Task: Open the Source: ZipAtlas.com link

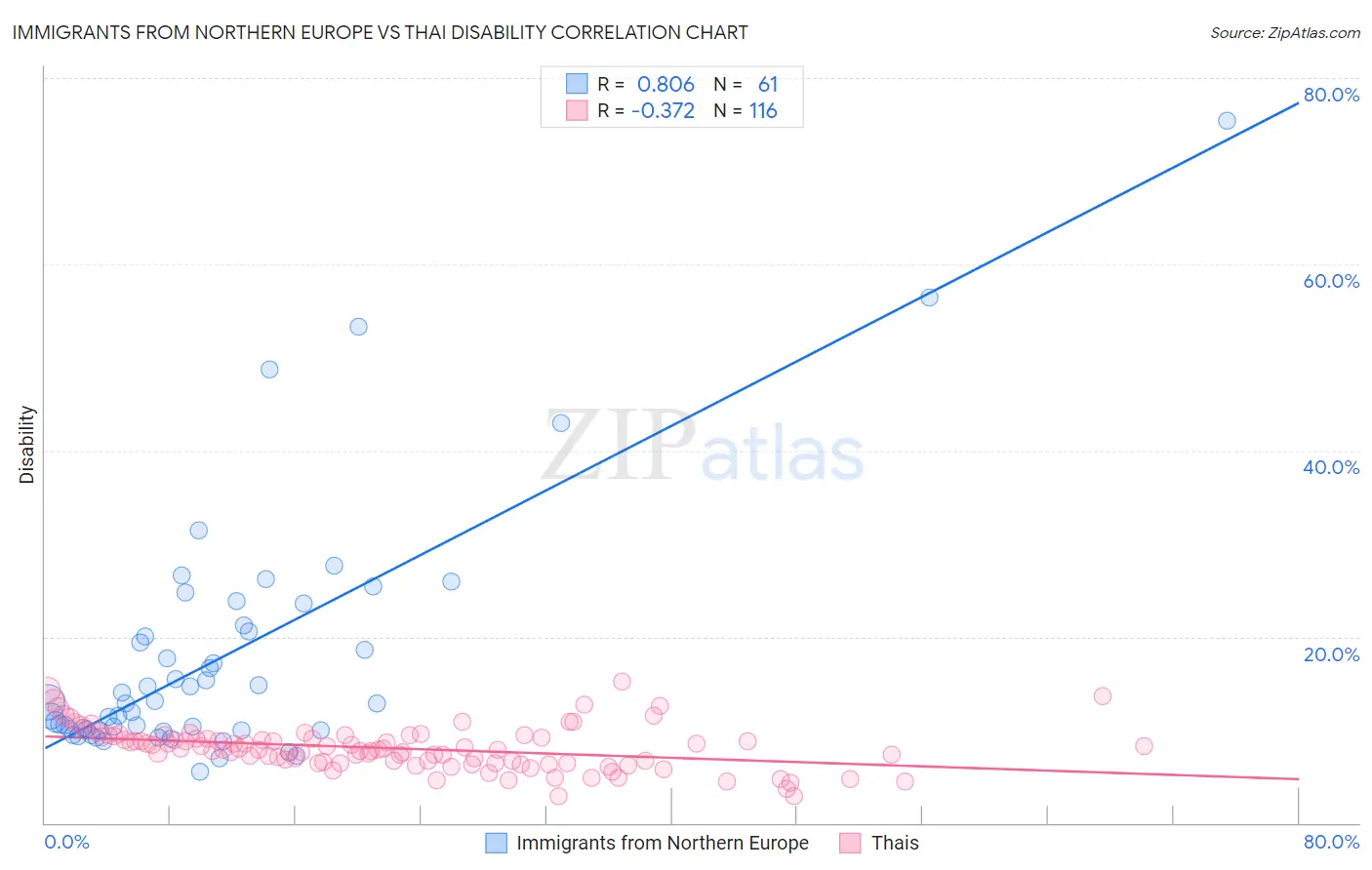Action: [1285, 32]
